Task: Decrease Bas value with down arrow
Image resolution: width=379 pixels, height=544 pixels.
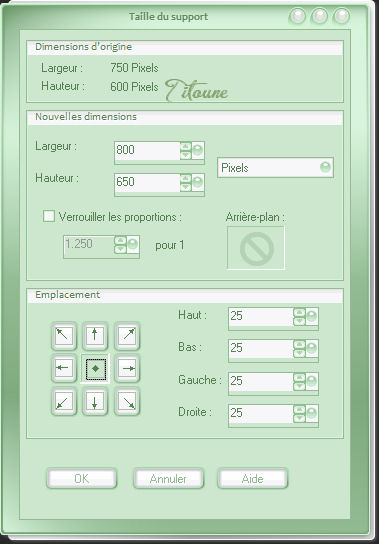Action: [299, 353]
